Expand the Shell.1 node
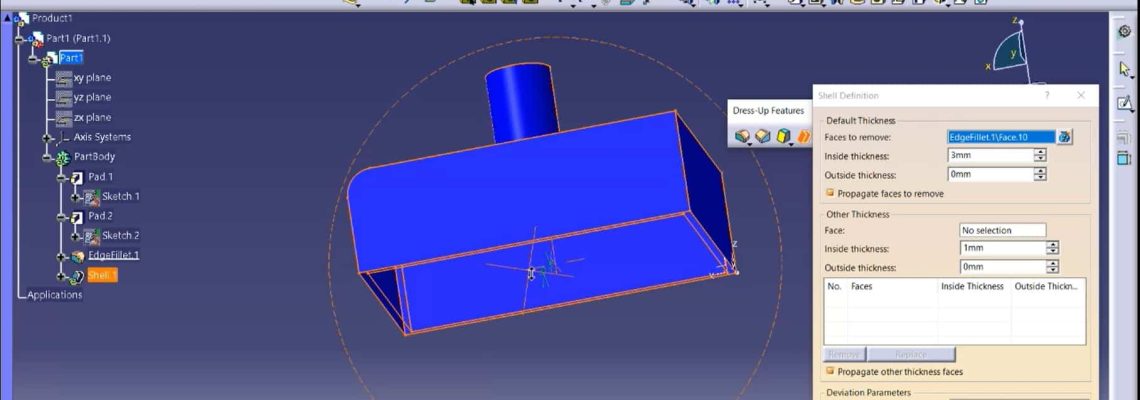This screenshot has width=1140, height=400. [62, 276]
